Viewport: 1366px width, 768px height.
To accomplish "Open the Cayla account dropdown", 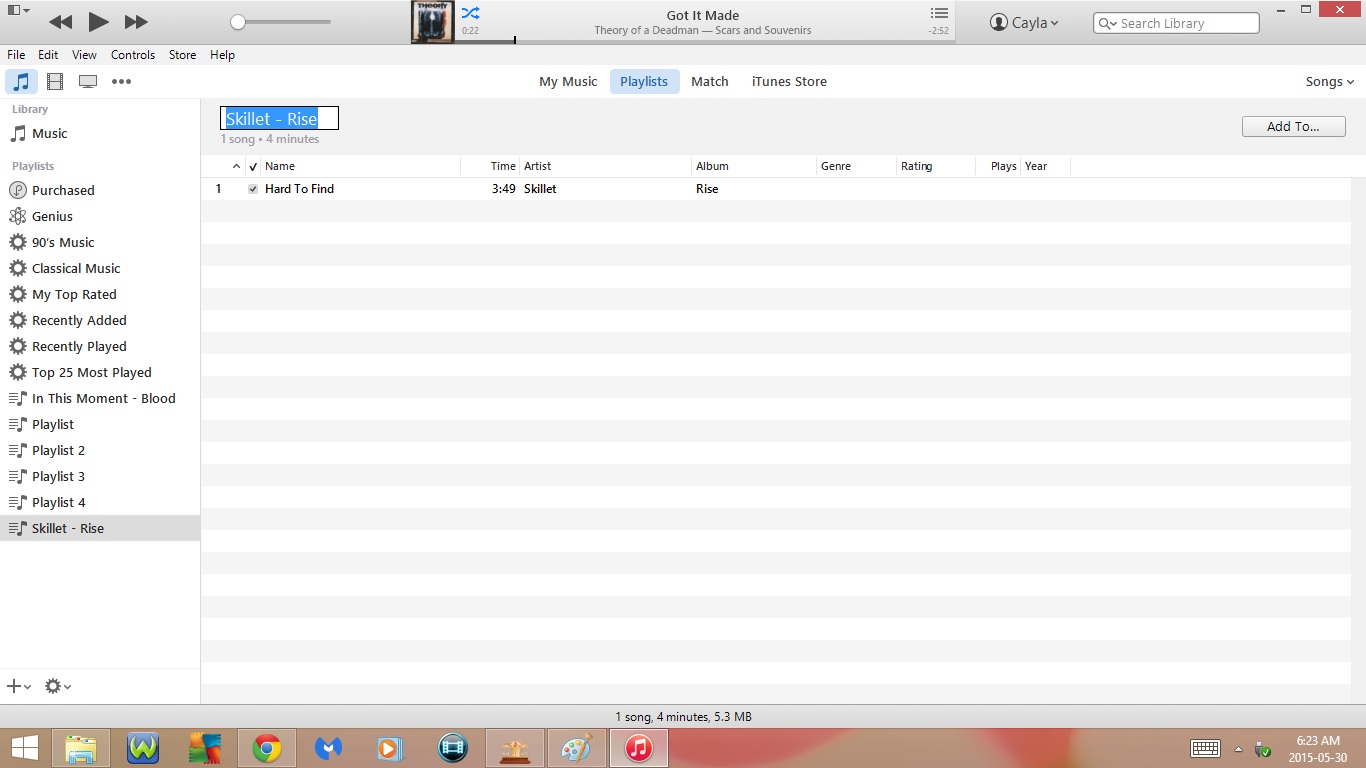I will click(x=1024, y=23).
